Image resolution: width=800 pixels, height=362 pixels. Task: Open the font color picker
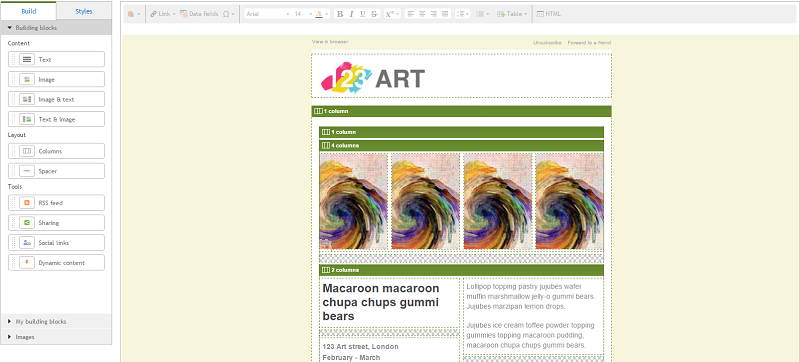pyautogui.click(x=322, y=14)
